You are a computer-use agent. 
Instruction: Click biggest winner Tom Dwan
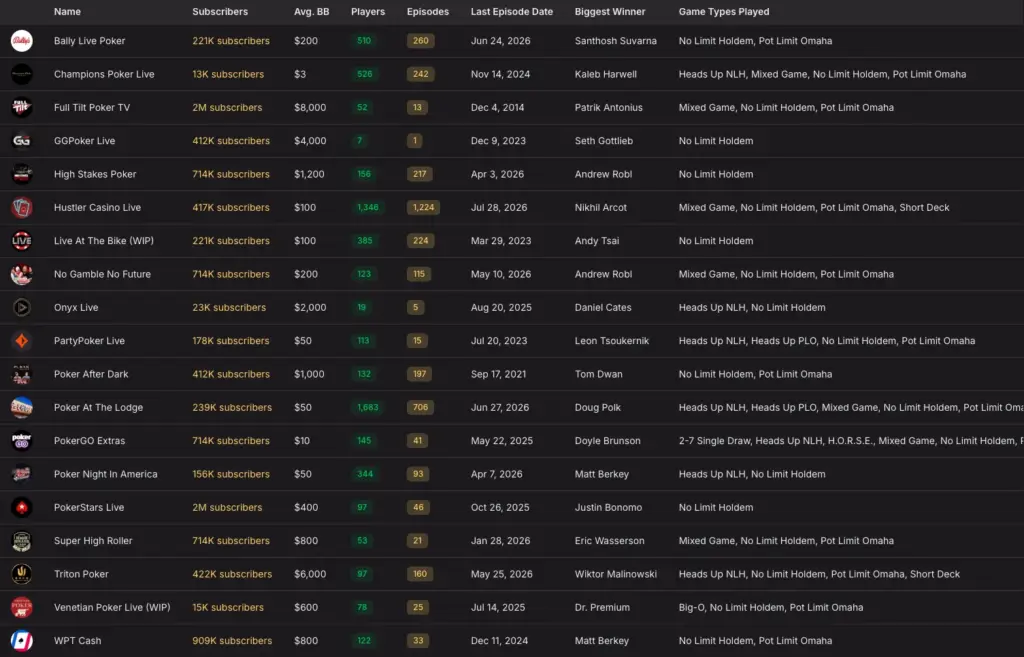[598, 374]
